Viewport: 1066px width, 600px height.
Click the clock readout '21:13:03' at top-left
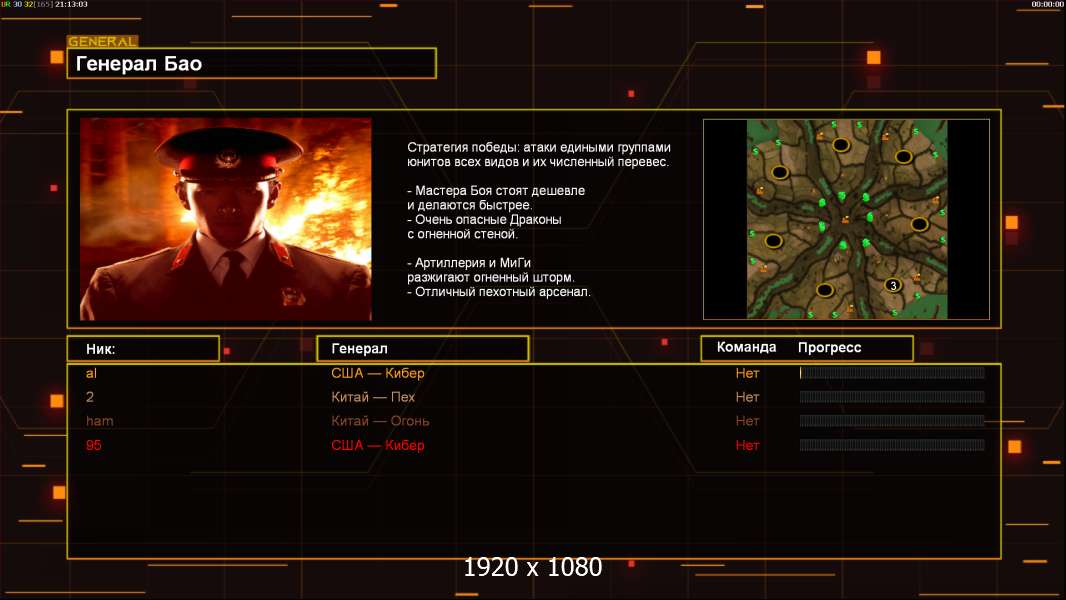tap(71, 4)
